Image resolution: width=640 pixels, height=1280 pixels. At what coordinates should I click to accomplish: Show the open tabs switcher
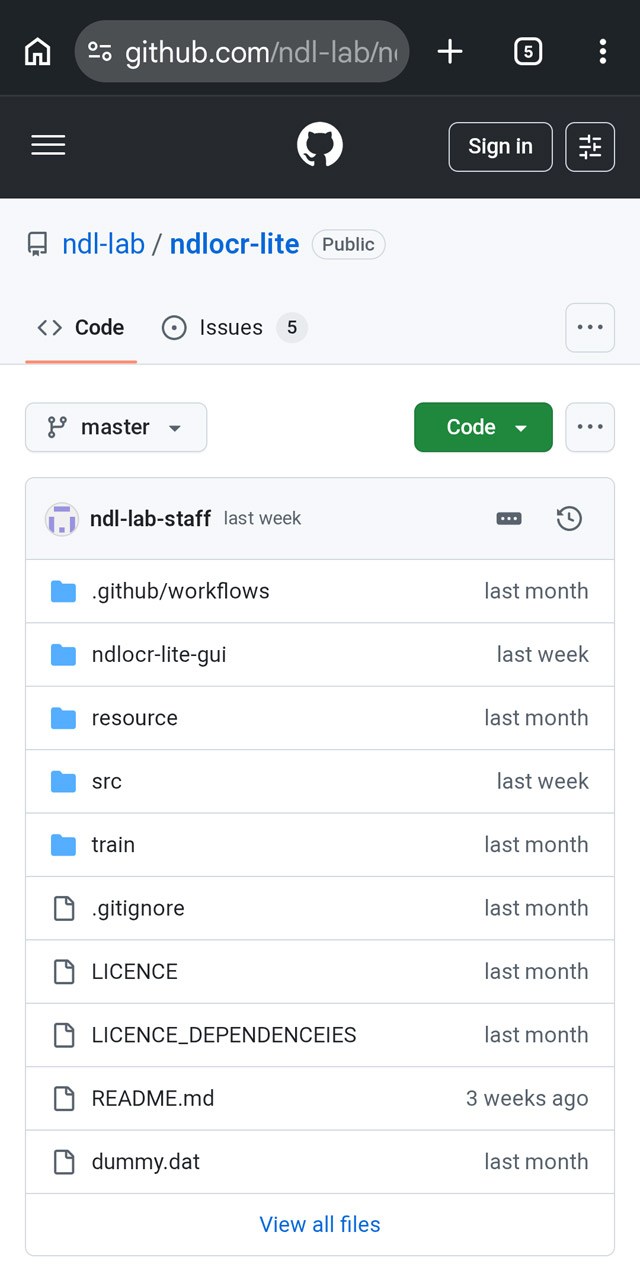pos(527,51)
